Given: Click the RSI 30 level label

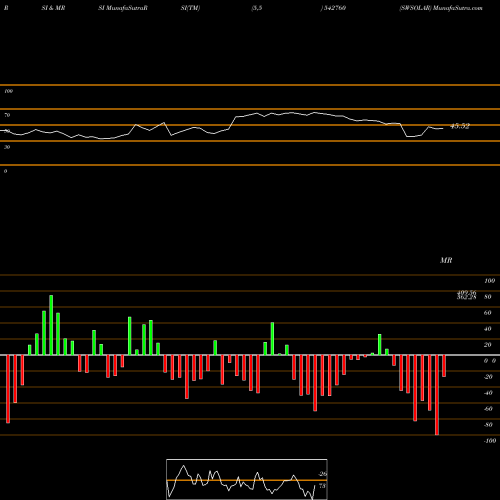Looking at the screenshot, I should [x=7, y=147].
